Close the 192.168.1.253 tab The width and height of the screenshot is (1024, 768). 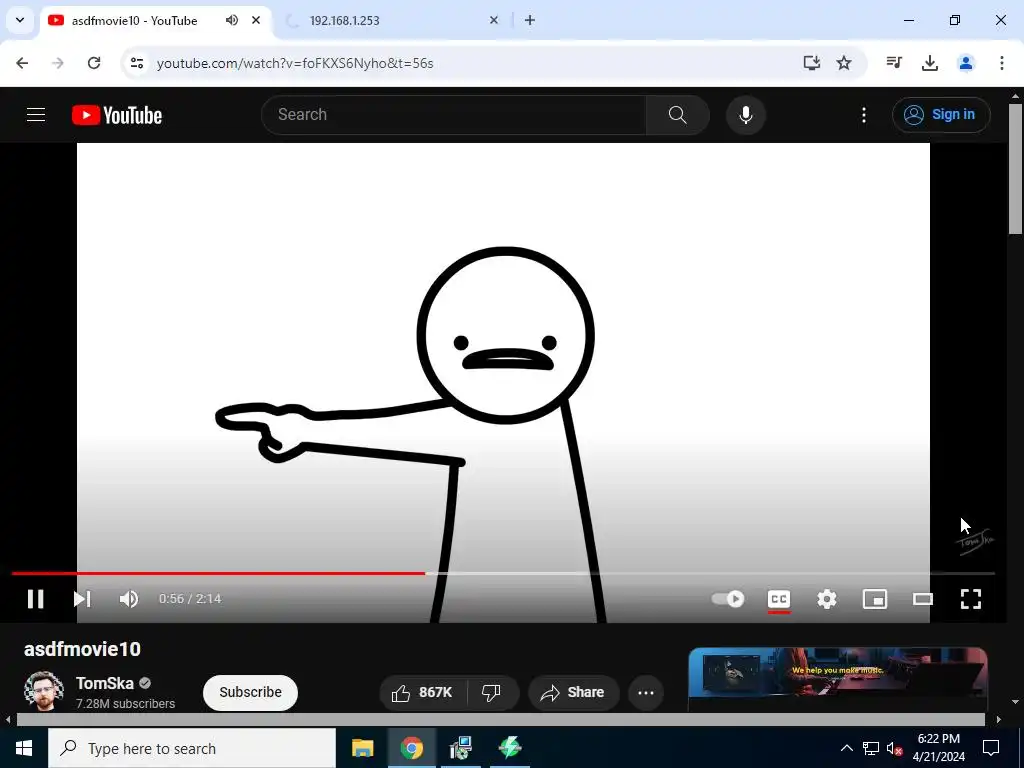(494, 20)
